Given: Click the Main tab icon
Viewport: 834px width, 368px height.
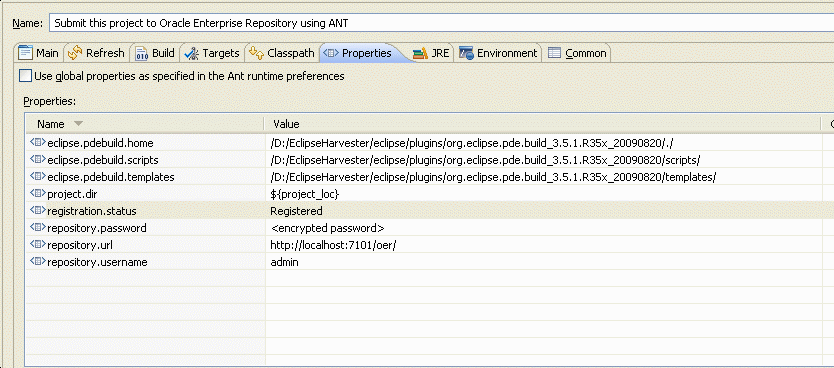Looking at the screenshot, I should (25, 53).
